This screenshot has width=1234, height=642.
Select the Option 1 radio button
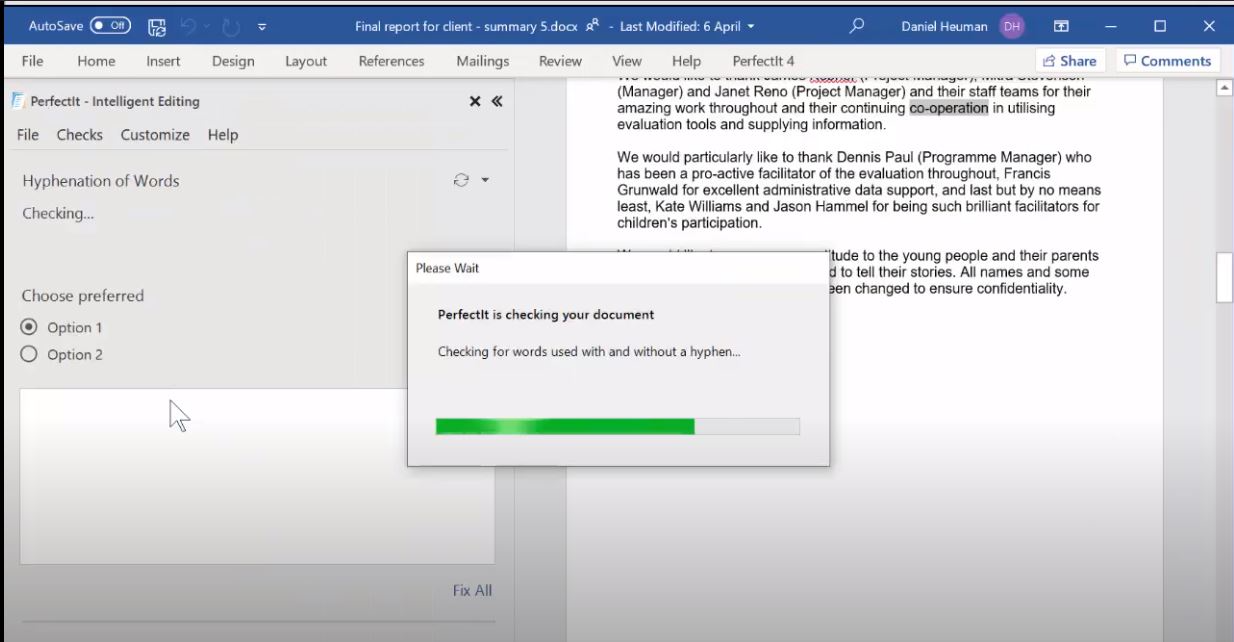point(29,327)
